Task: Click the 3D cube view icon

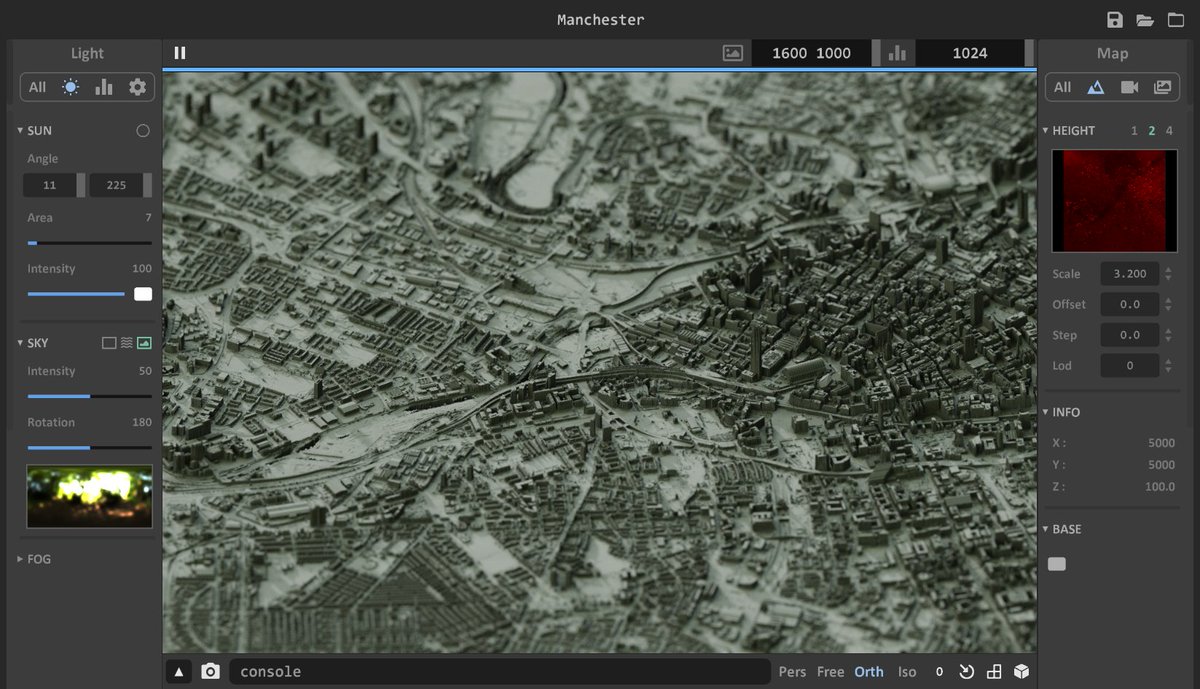Action: [x=1021, y=671]
